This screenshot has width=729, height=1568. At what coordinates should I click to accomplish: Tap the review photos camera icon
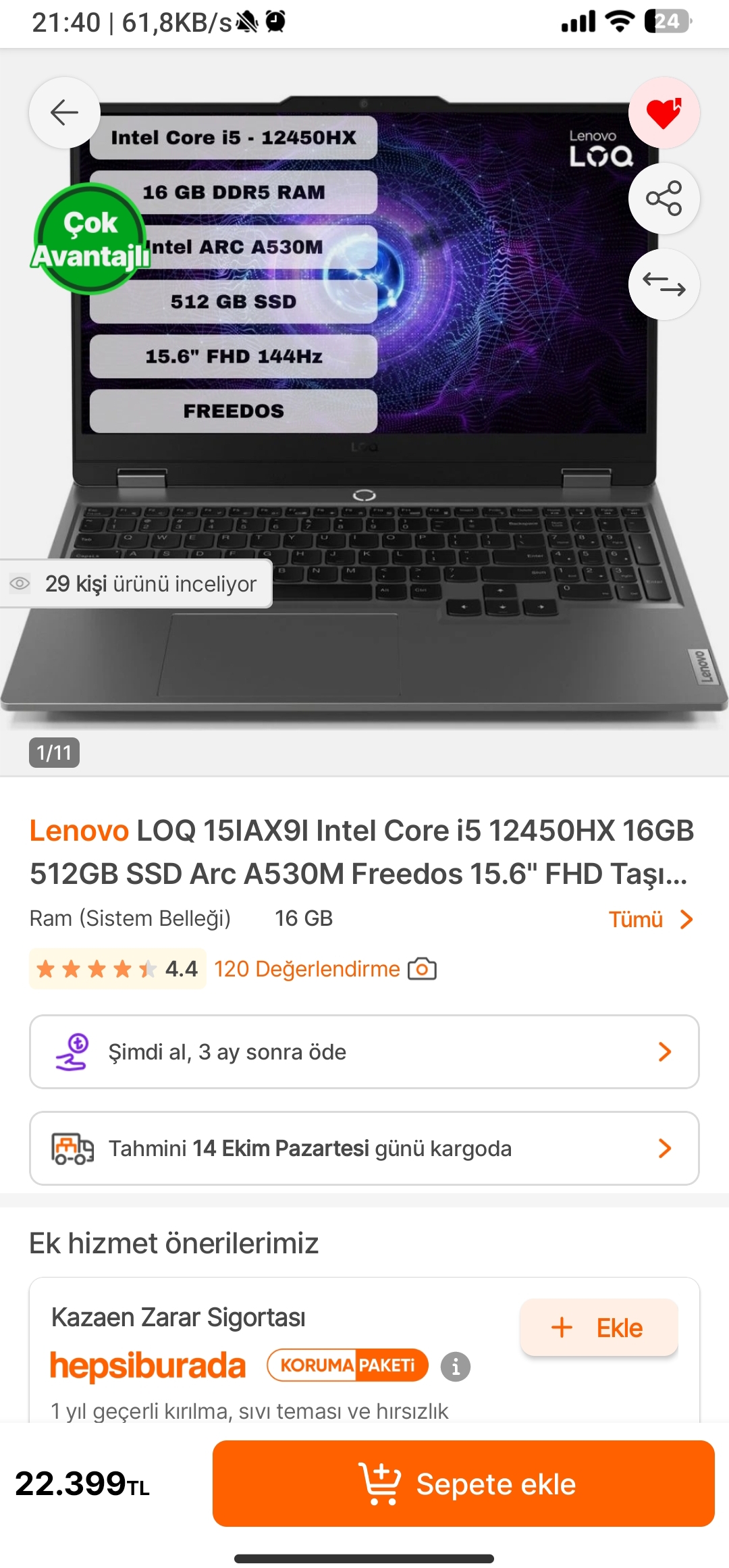422,969
